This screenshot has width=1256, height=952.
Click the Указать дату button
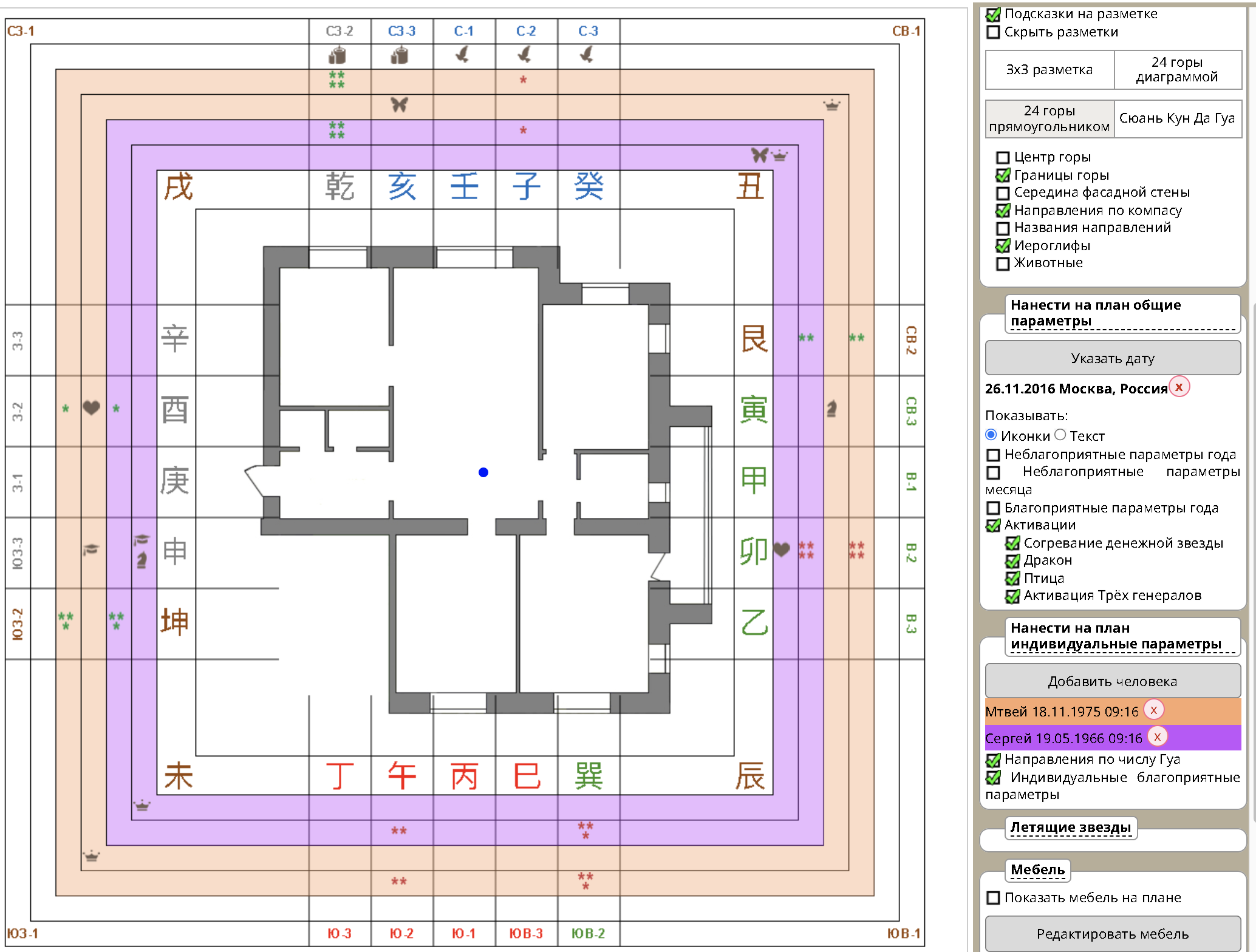coord(1113,358)
